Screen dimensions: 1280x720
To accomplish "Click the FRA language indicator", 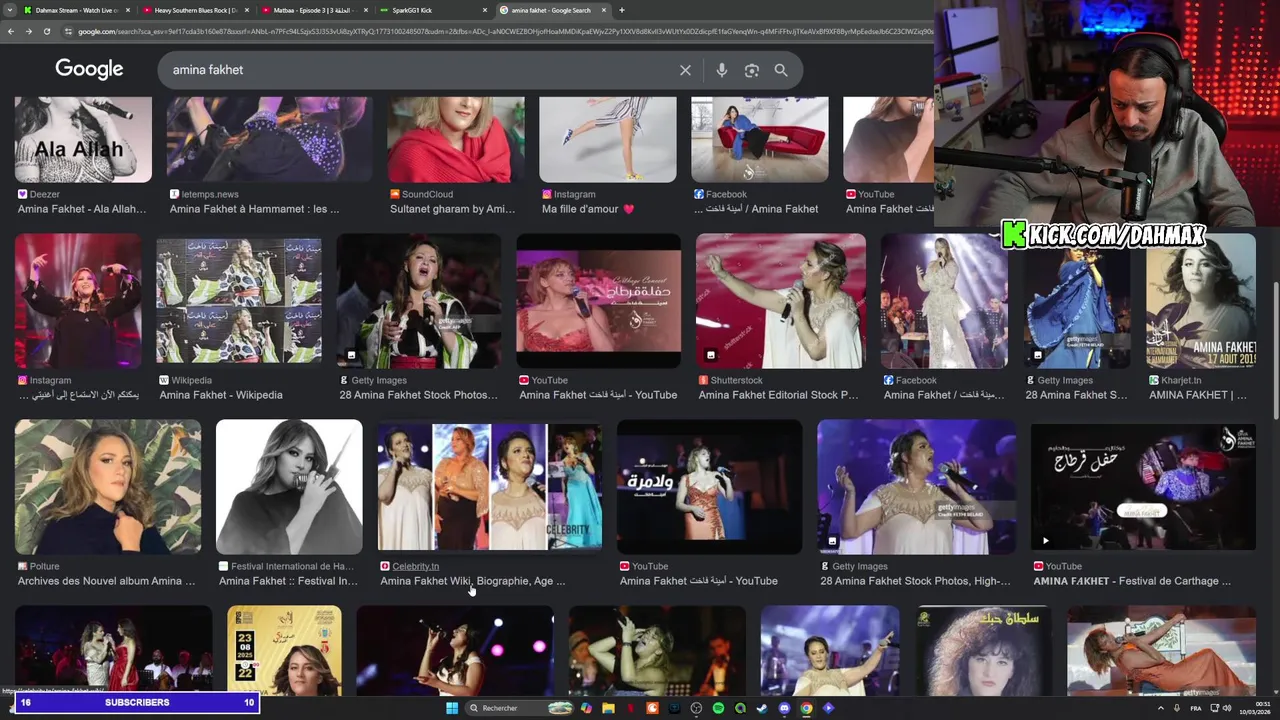I will 1197,708.
